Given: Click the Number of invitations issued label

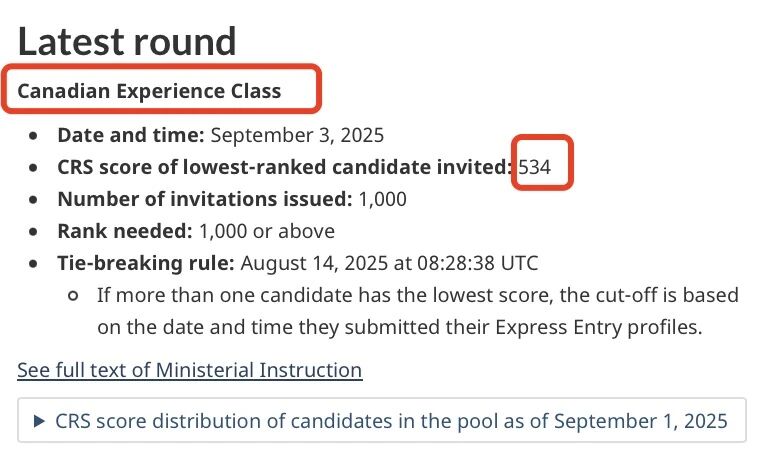Looking at the screenshot, I should tap(205, 199).
